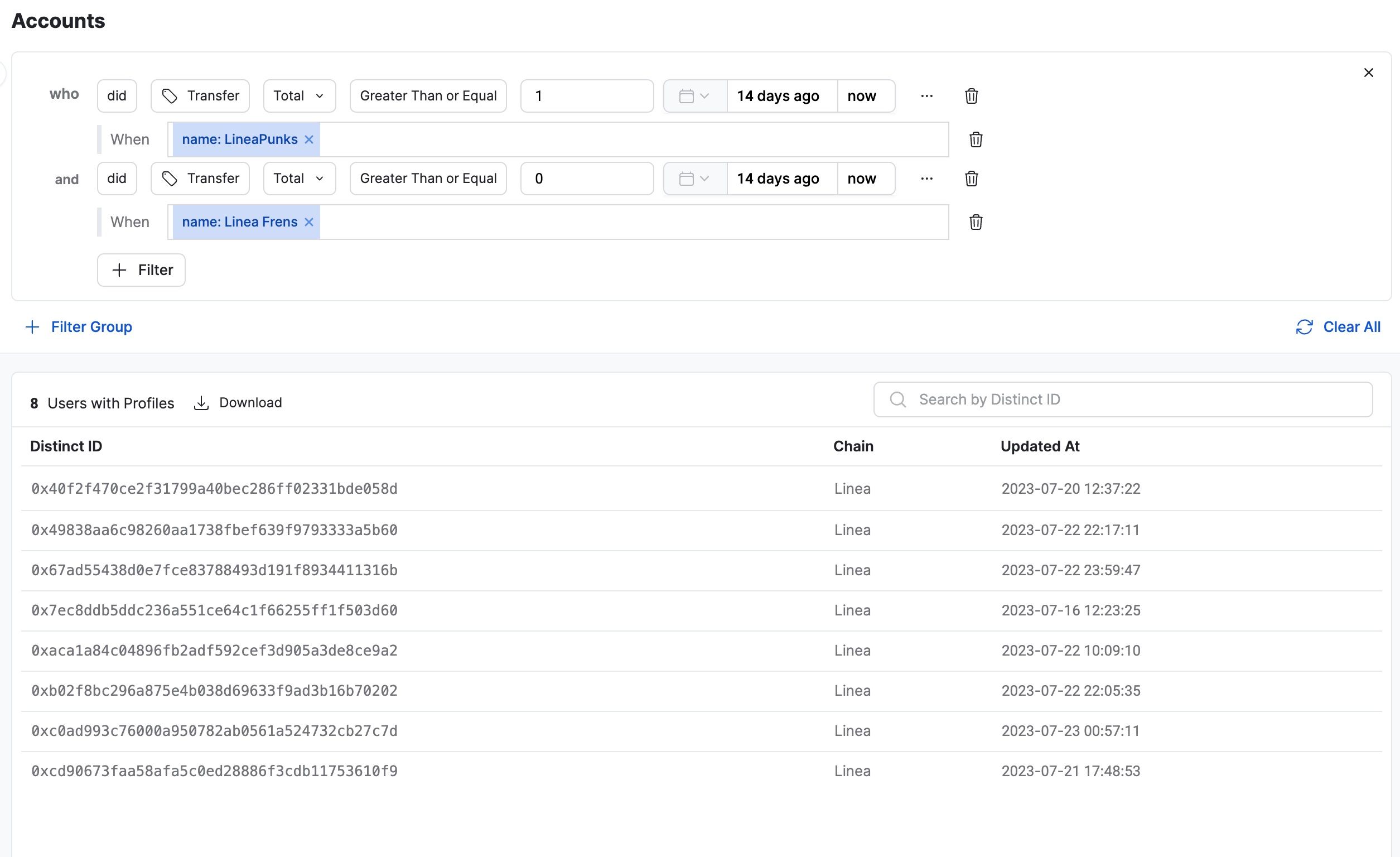Remove the name: Linea Frens tag

click(308, 222)
